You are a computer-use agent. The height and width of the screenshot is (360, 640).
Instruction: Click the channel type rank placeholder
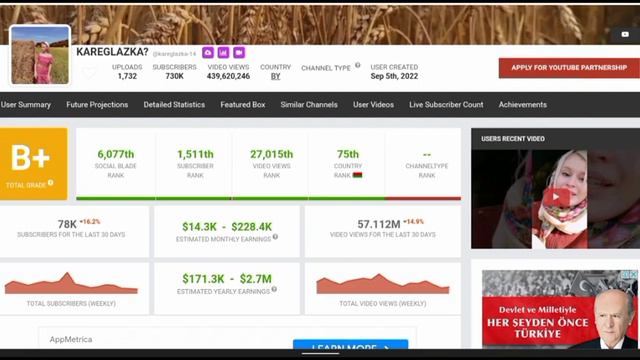pos(427,155)
